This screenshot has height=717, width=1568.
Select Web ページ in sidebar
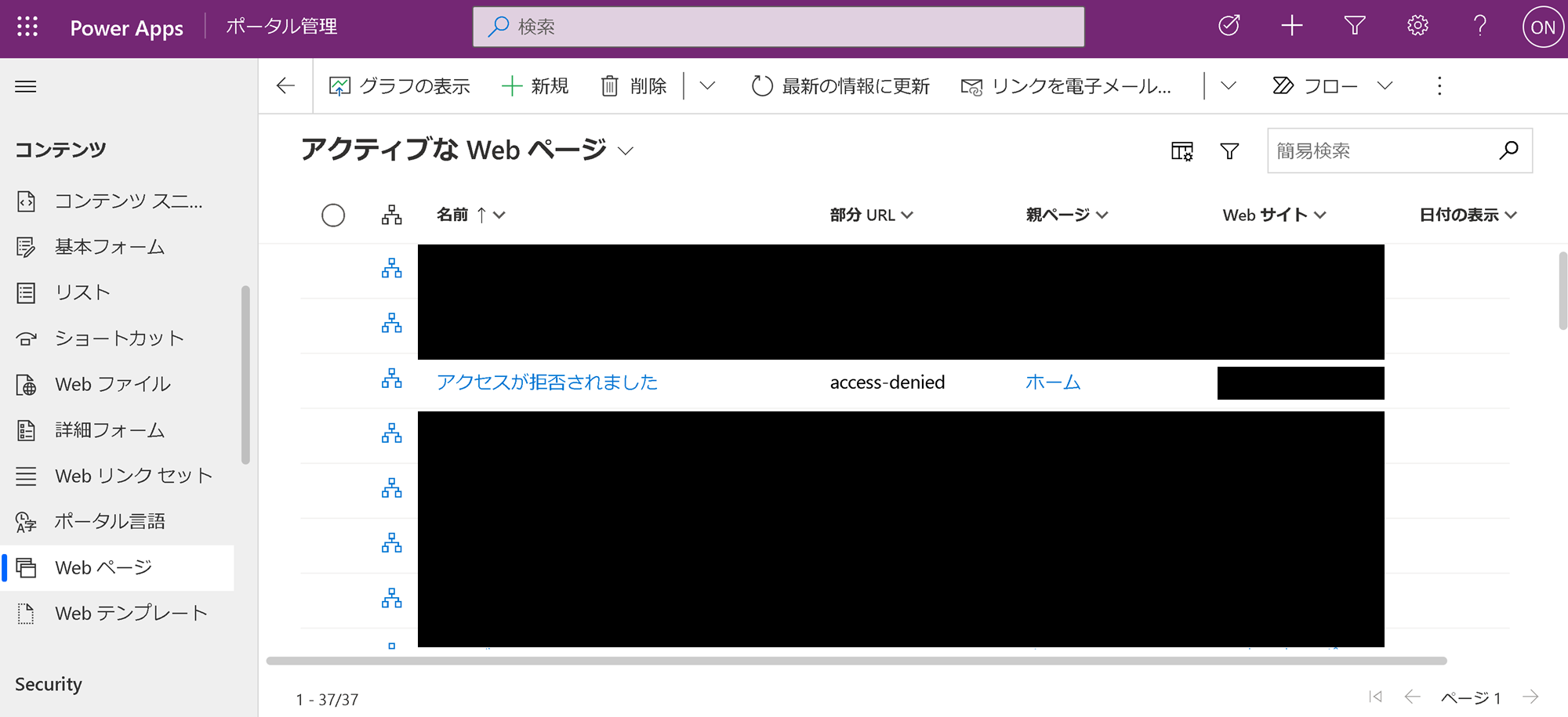pos(118,568)
